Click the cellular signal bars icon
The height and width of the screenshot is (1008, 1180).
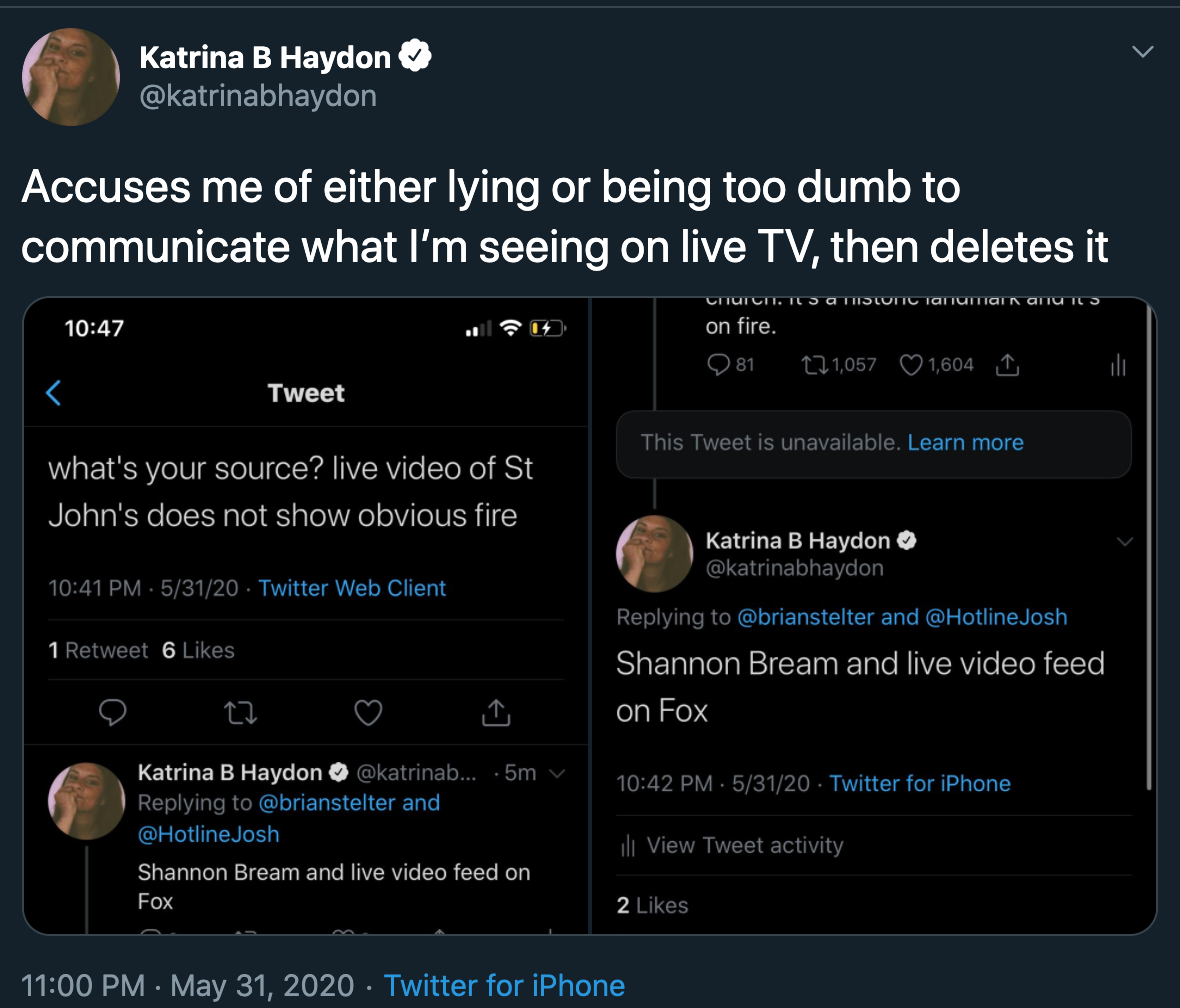pyautogui.click(x=478, y=328)
